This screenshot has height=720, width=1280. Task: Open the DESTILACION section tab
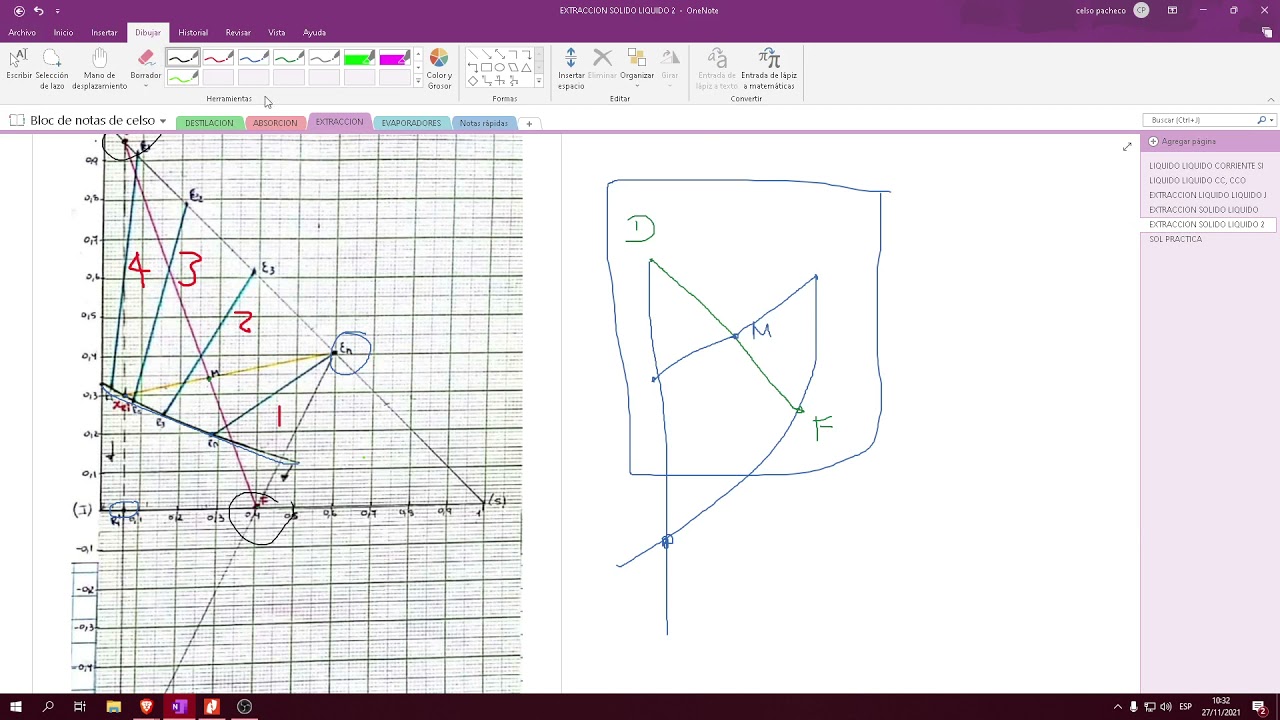pos(209,123)
